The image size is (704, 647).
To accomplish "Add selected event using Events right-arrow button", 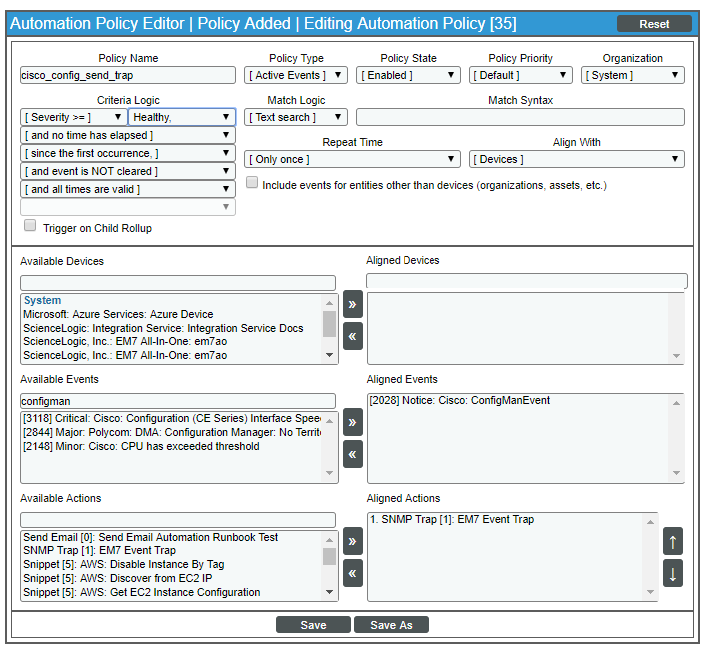I will [x=352, y=423].
